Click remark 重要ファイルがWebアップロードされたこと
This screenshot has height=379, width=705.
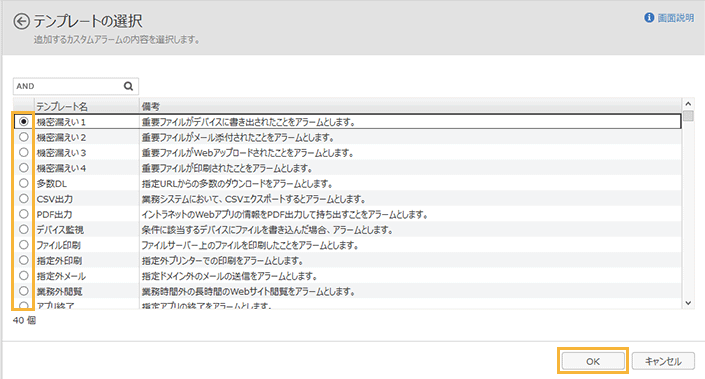(x=248, y=153)
